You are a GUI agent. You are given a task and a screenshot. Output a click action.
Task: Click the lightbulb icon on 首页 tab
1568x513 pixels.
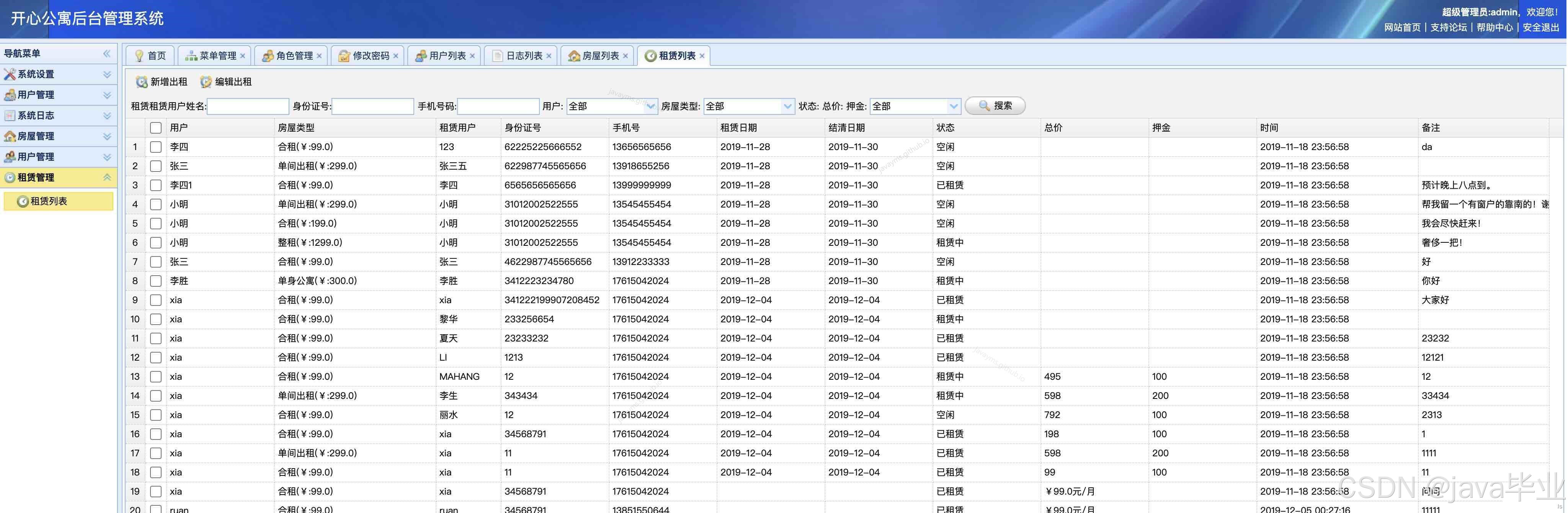[139, 56]
